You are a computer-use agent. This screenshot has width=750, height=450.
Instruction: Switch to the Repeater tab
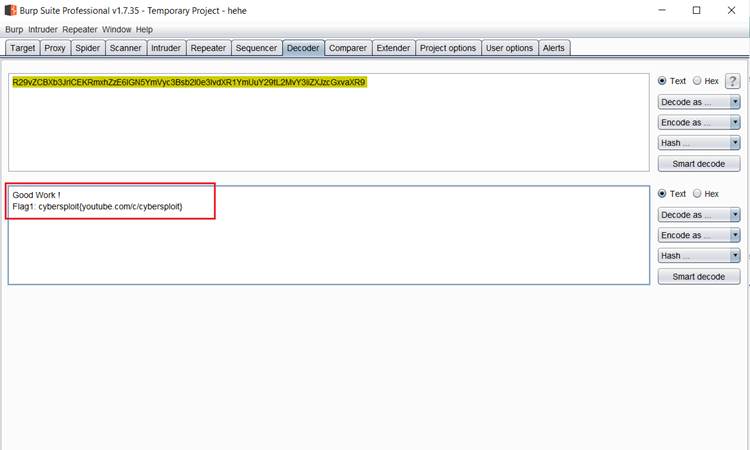(x=208, y=48)
